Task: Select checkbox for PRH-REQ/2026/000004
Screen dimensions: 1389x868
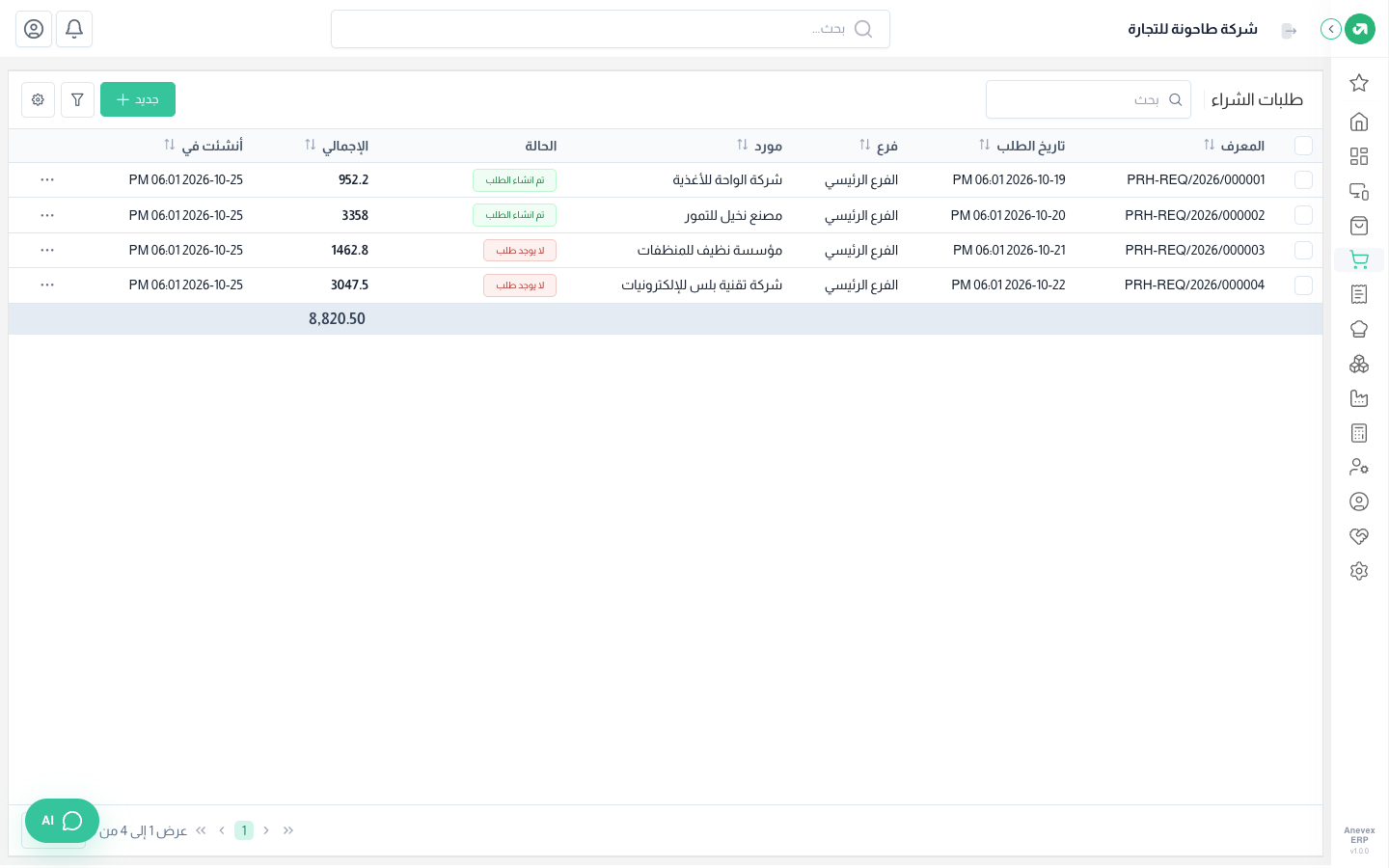Action: (1303, 285)
